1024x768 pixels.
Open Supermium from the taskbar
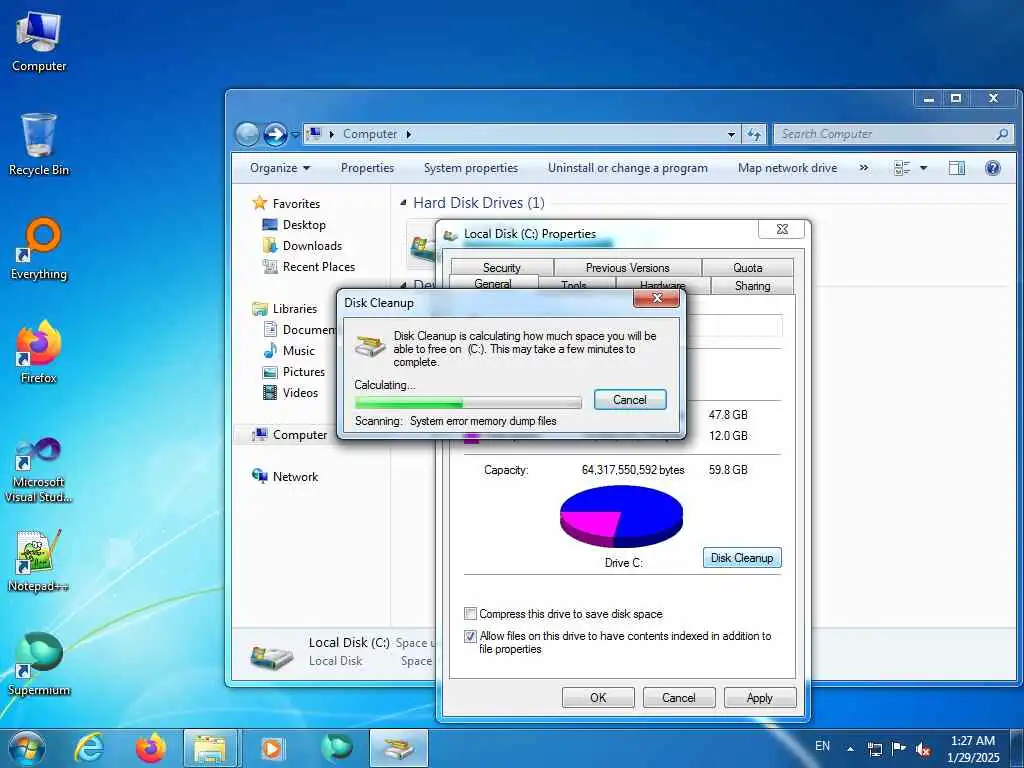click(337, 748)
